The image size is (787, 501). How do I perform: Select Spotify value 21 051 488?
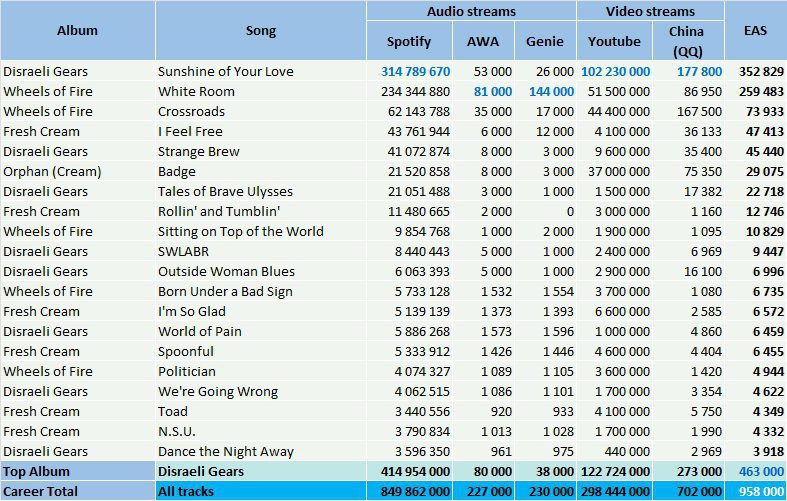coord(419,192)
